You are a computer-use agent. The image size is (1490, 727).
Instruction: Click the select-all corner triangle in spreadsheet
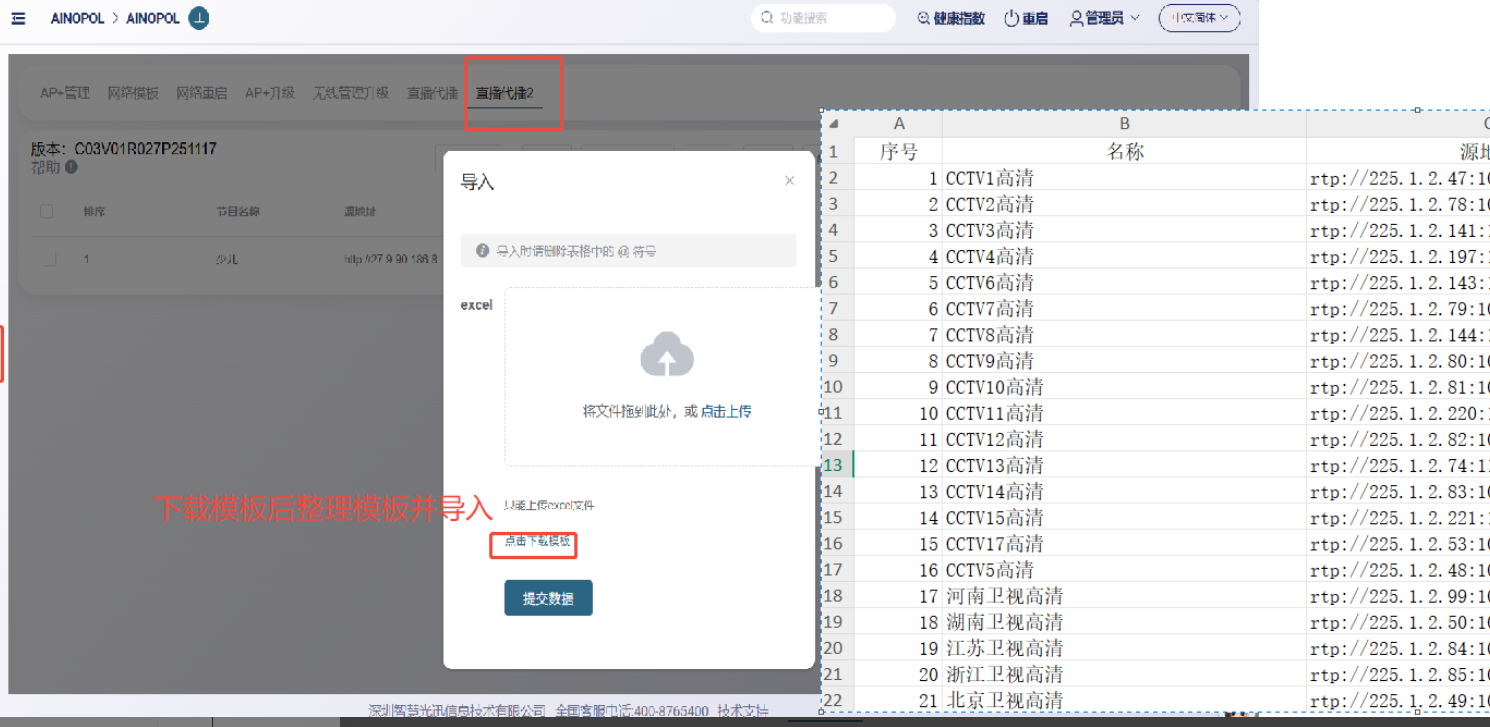point(834,124)
